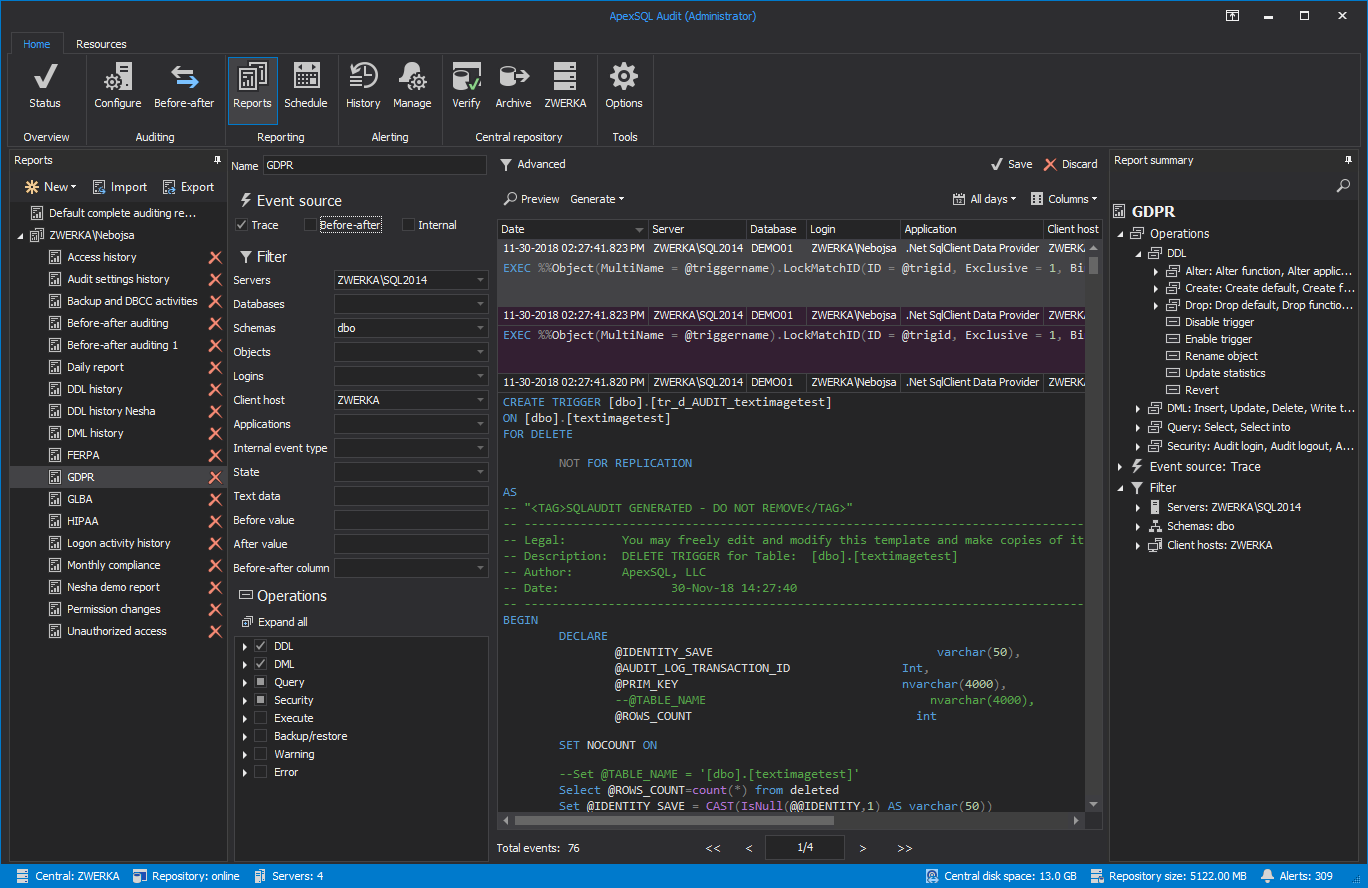The height and width of the screenshot is (888, 1368).
Task: Select the ZWERKA repository server icon
Action: point(565,86)
